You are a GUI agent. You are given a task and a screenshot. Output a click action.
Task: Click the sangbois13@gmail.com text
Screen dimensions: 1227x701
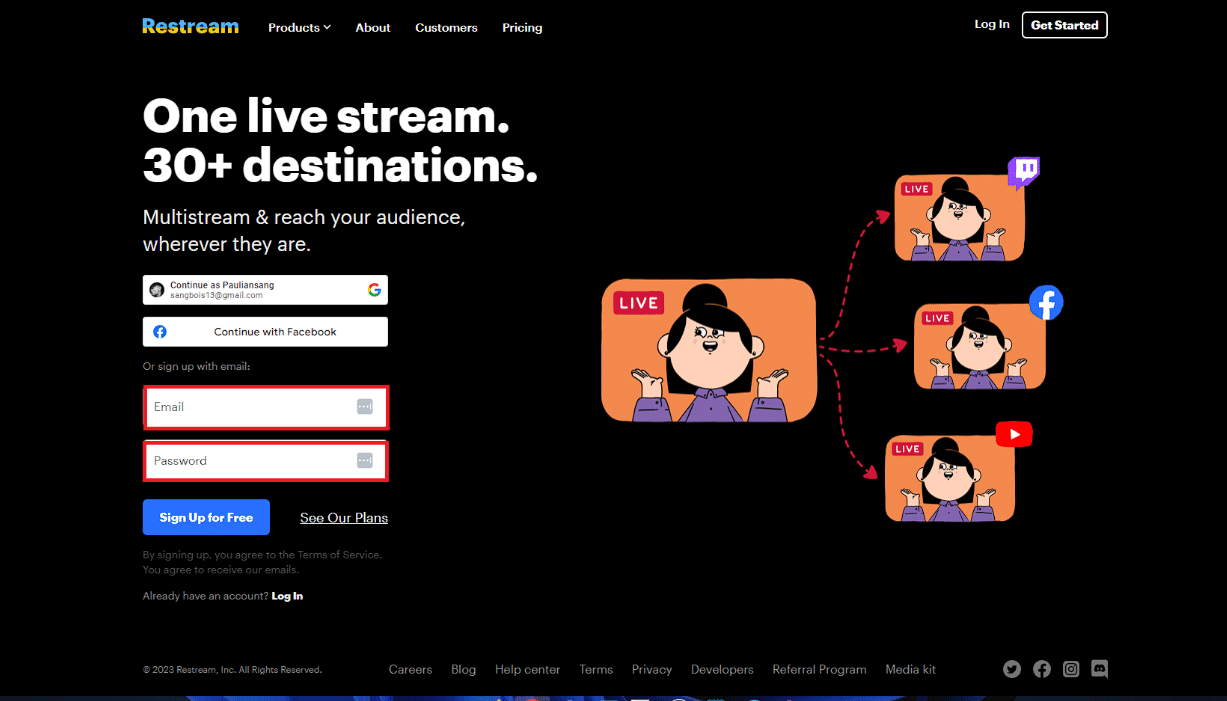pyautogui.click(x=216, y=296)
